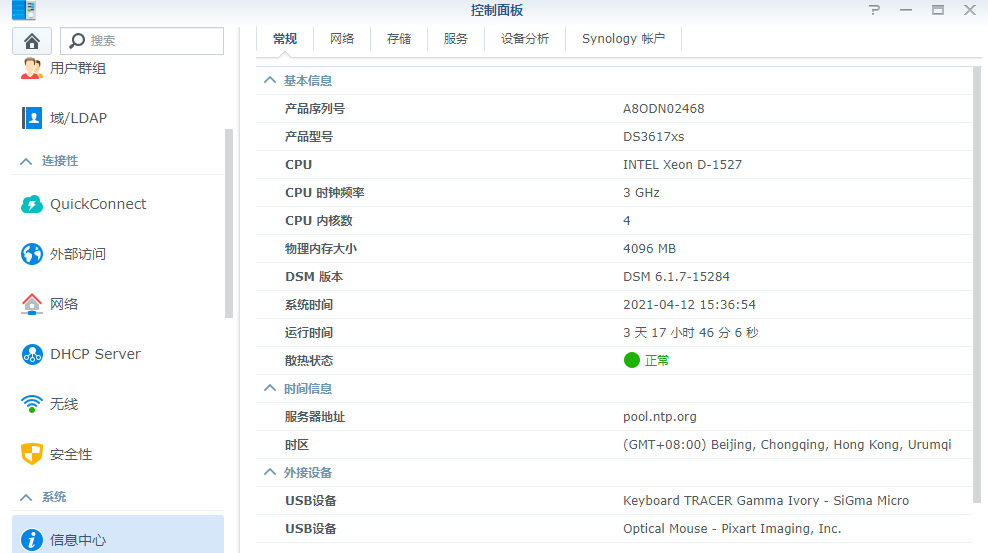
Task: Click the search magnifier icon
Action: [77, 41]
